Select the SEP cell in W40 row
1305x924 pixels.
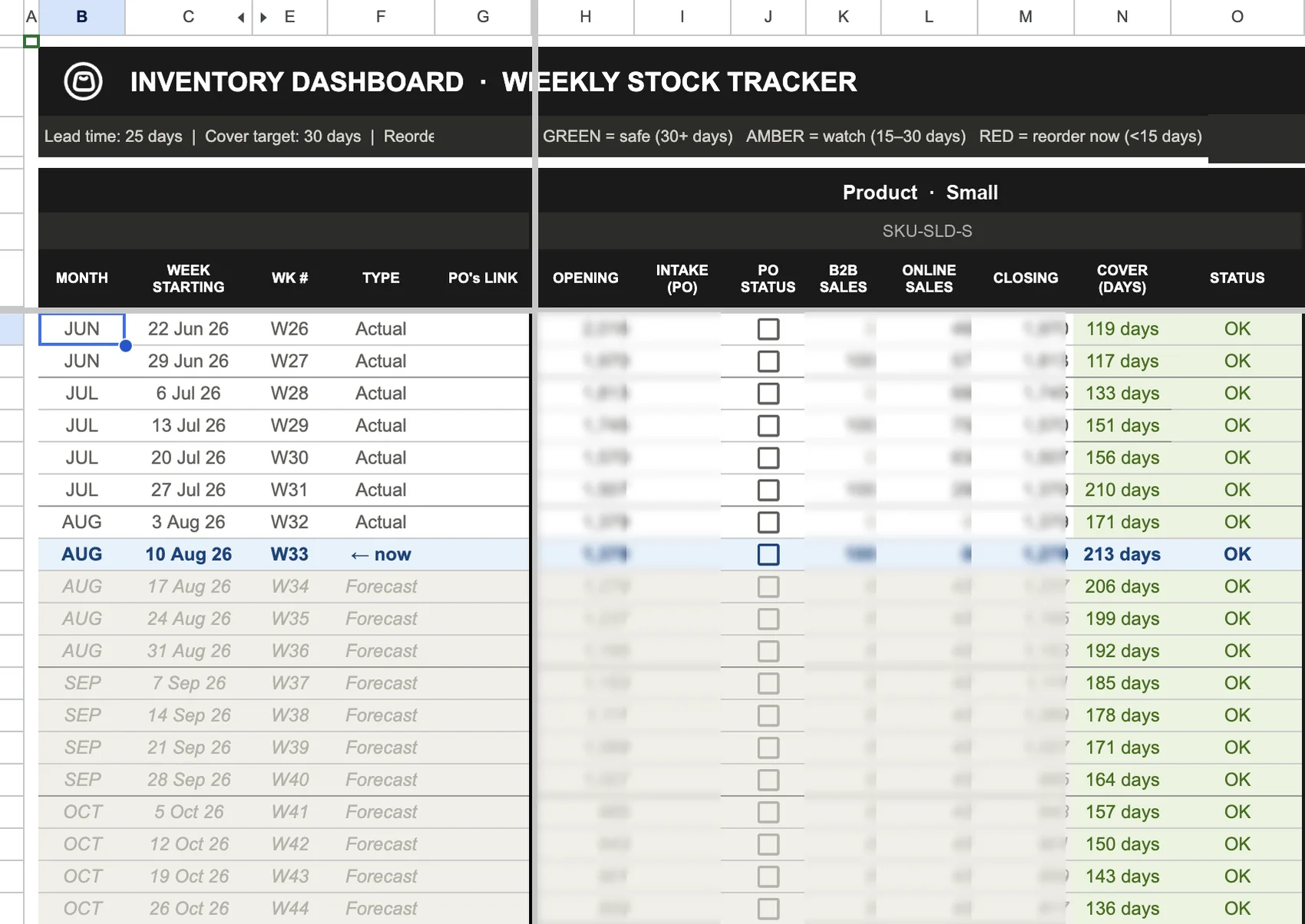click(81, 780)
